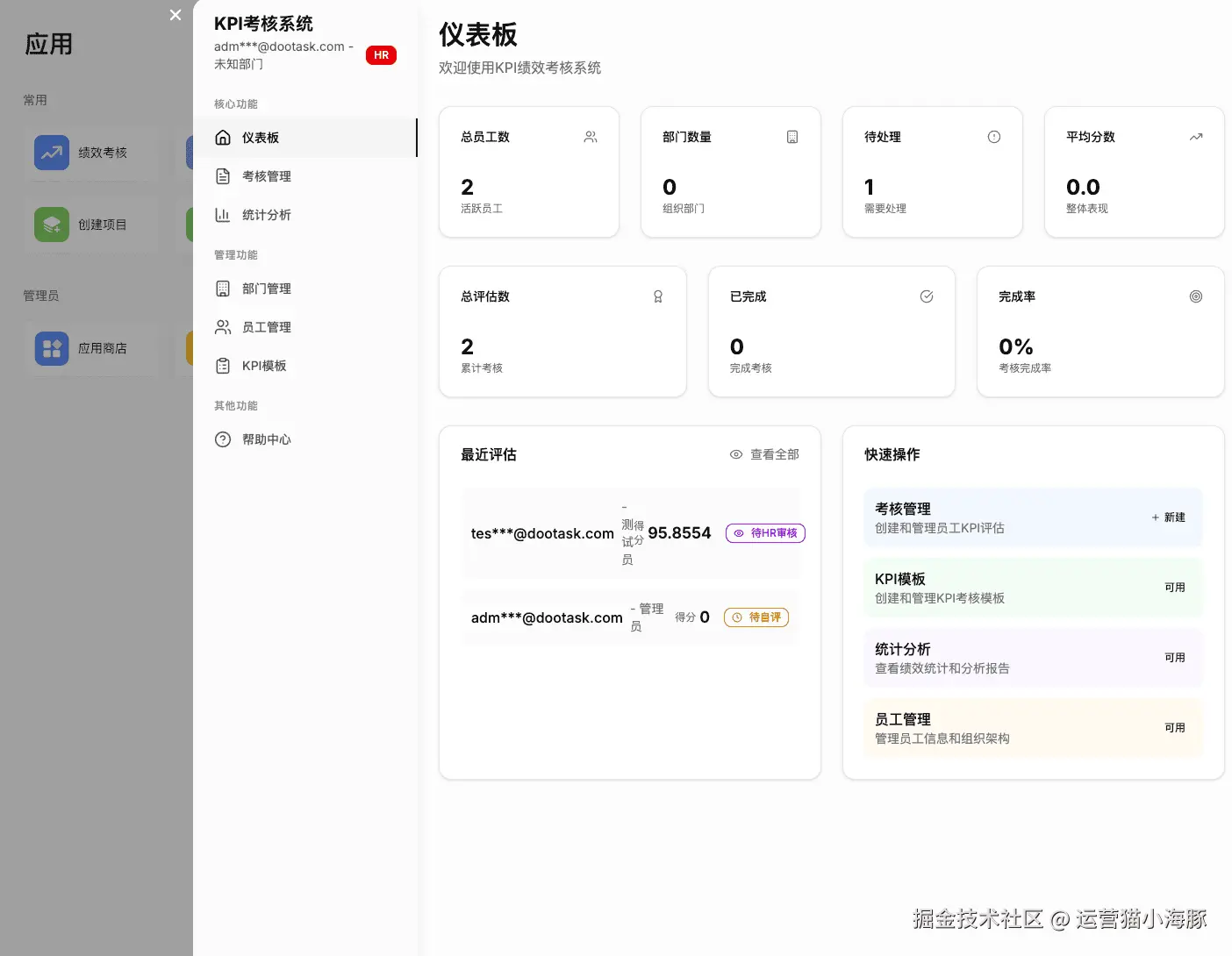Screen dimensions: 1232x956
Task: Open the tes***@dootask.com evaluation row
Action: coord(632,533)
